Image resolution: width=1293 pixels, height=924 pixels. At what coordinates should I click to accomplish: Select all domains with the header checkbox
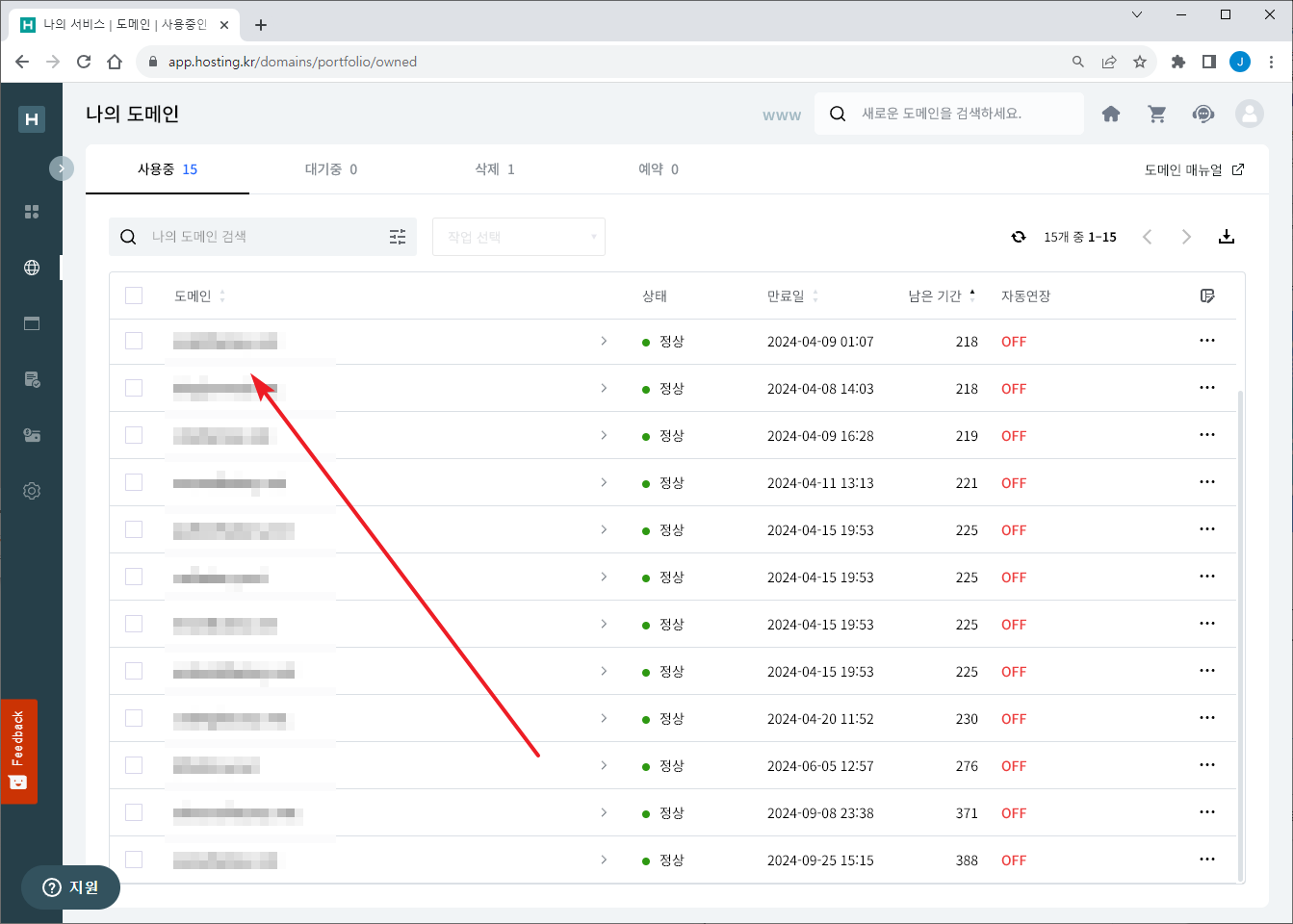[x=134, y=295]
